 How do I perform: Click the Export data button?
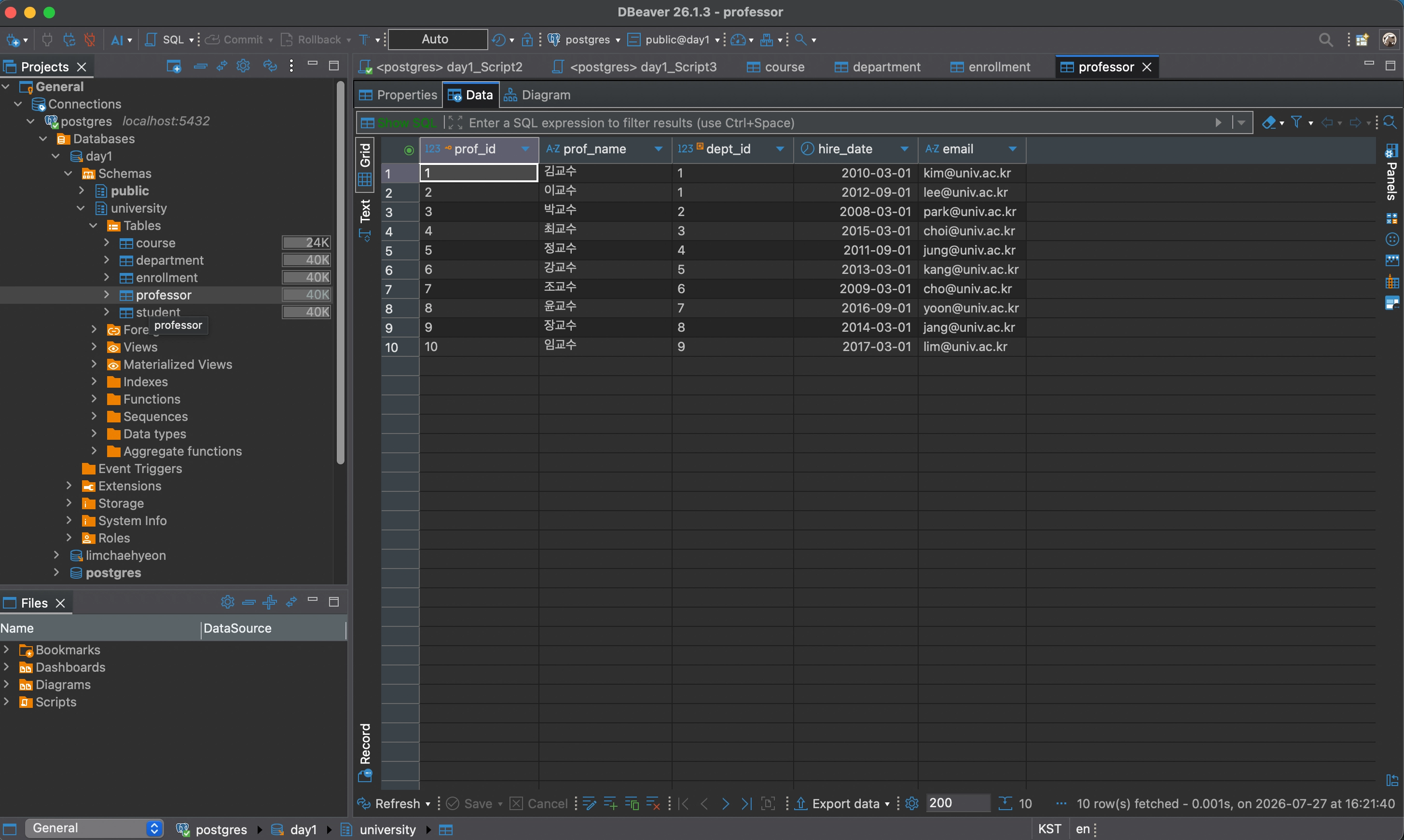(839, 804)
